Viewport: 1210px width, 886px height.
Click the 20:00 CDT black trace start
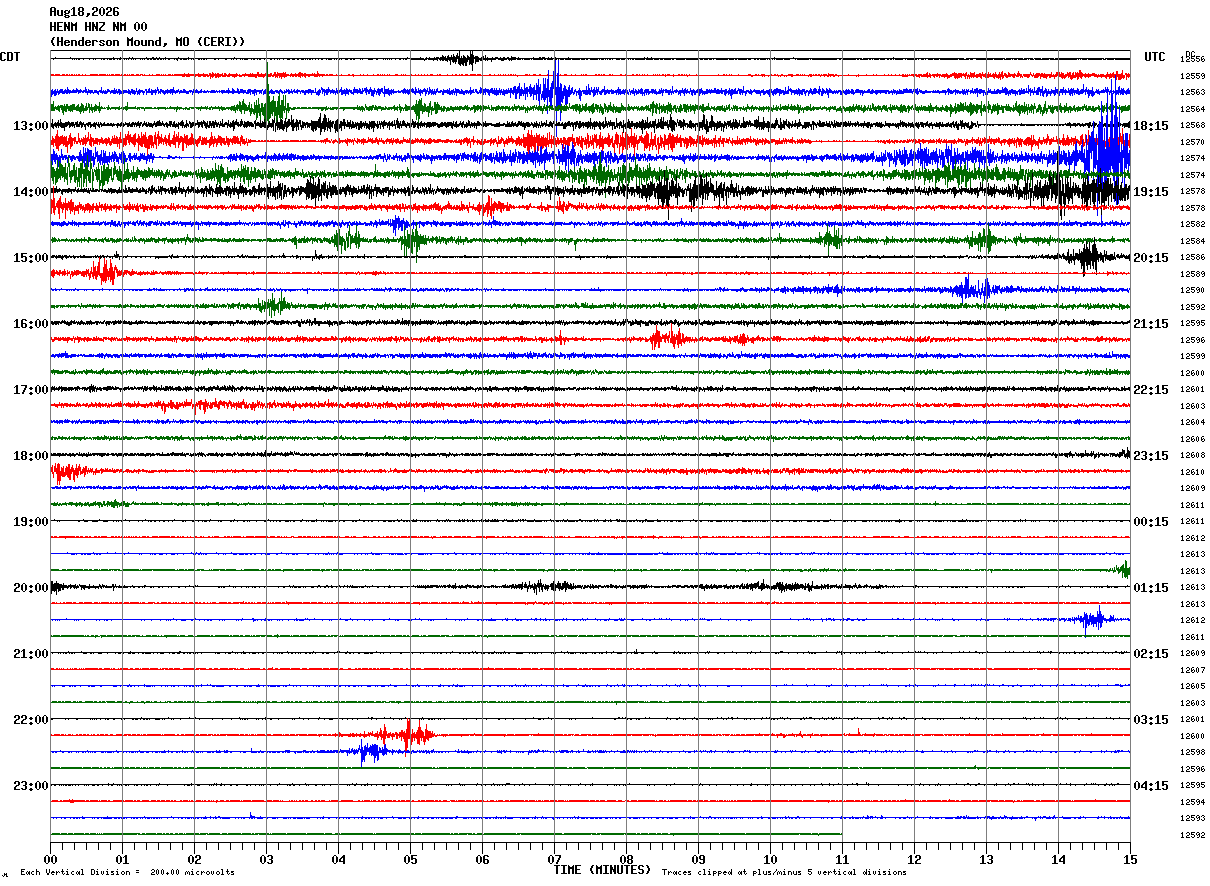click(58, 587)
